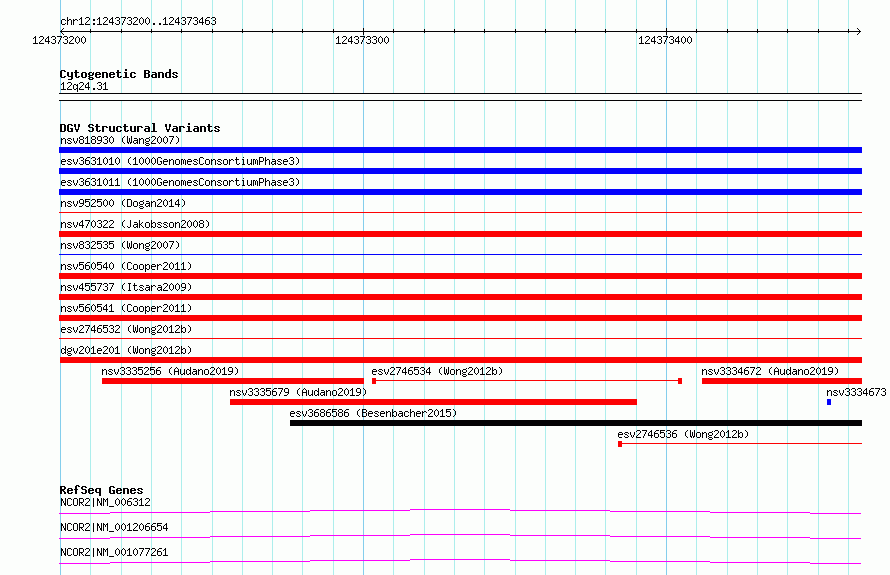Image resolution: width=890 pixels, height=575 pixels.
Task: Open gene NCOR2|NM_001206654 label
Action: coord(114,527)
